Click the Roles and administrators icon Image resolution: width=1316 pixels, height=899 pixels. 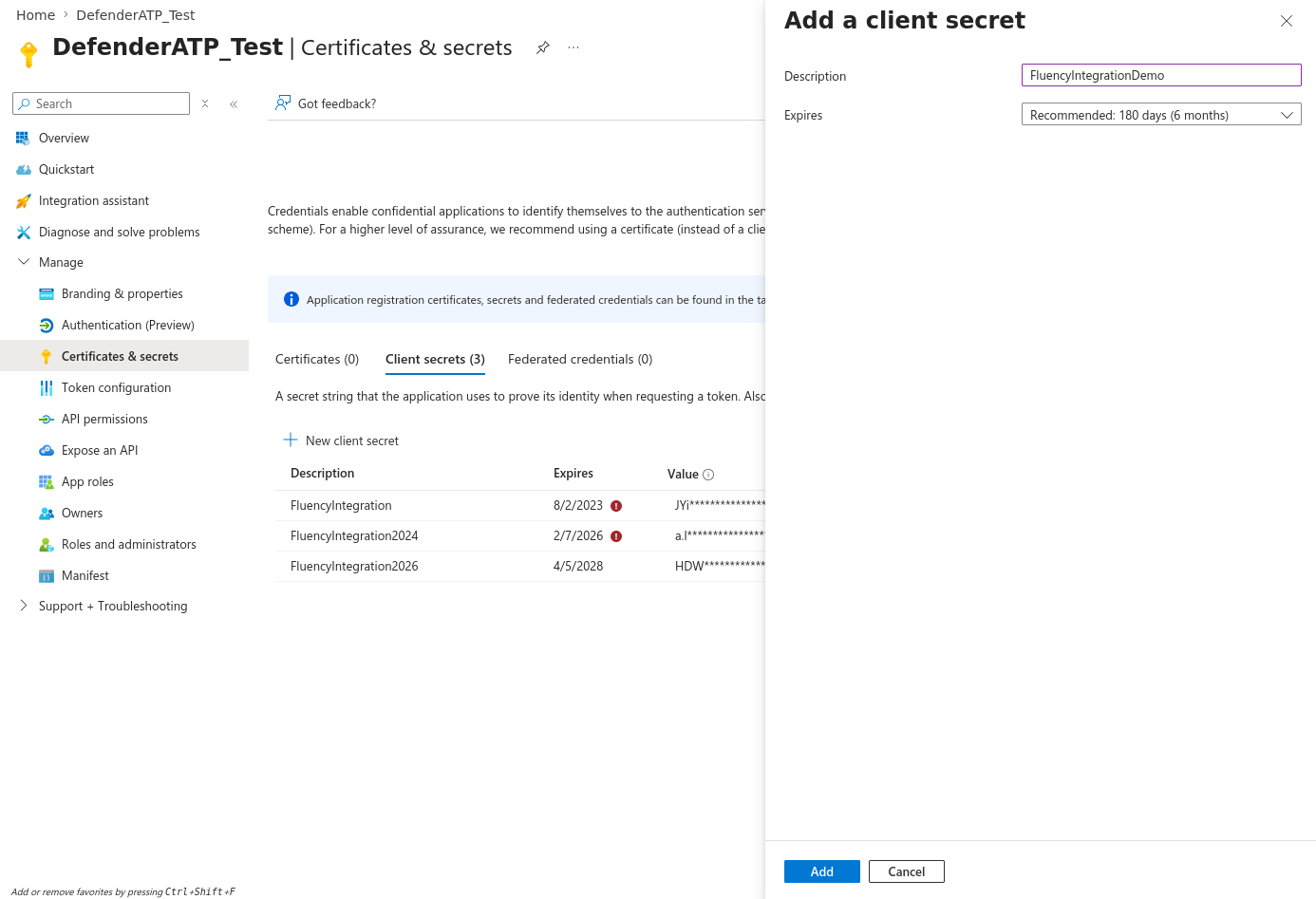[x=46, y=544]
